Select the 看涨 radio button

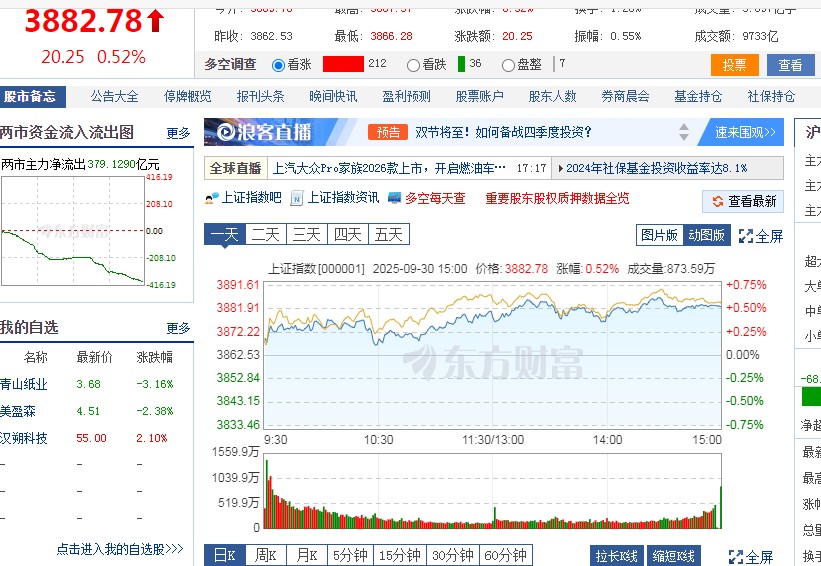coord(279,65)
